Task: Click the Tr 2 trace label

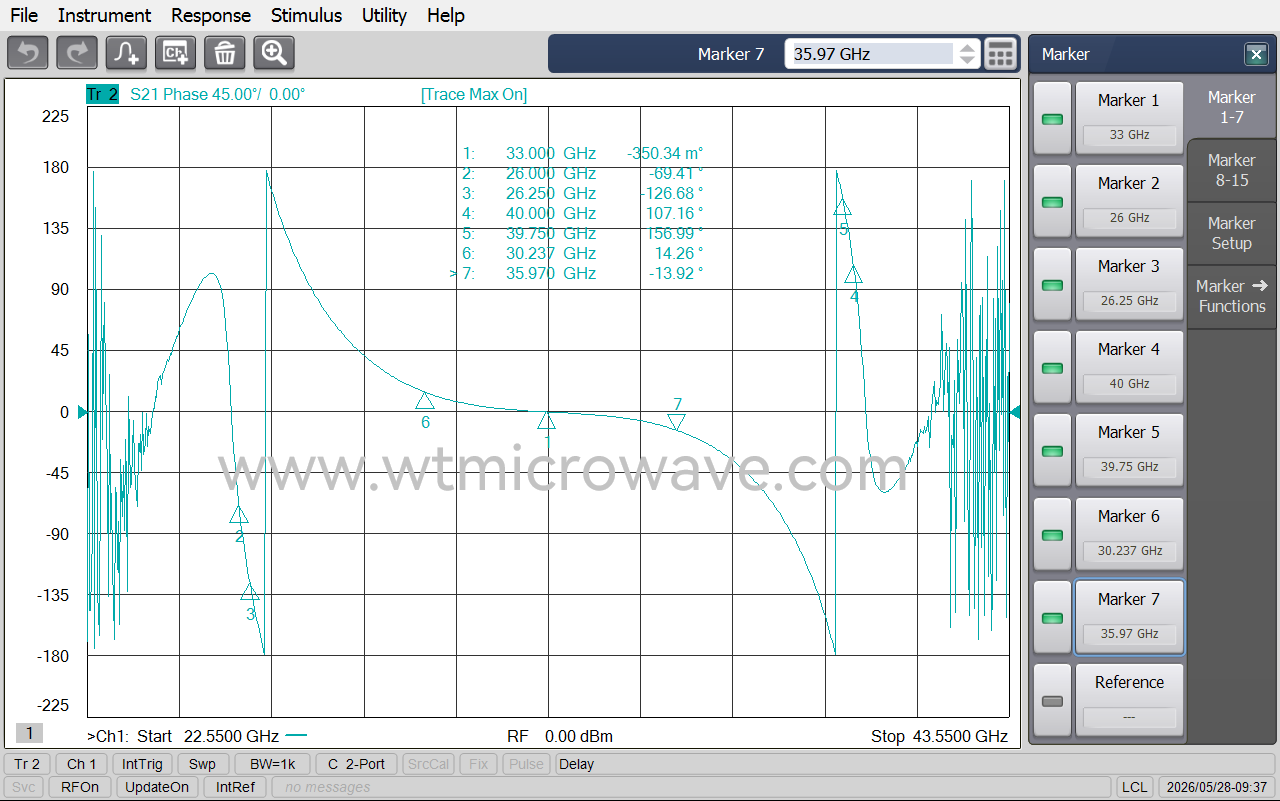Action: 102,94
